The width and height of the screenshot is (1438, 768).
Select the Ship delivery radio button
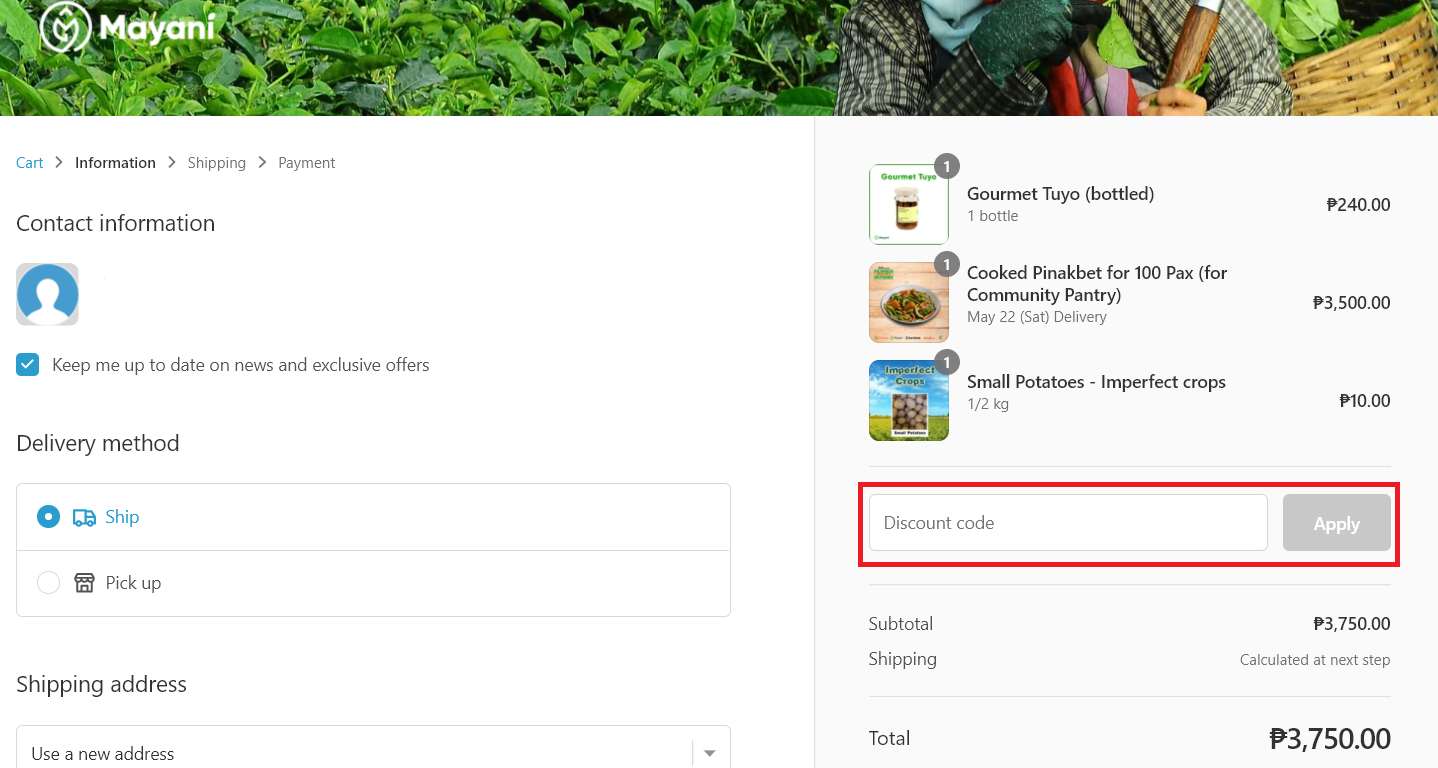[48, 517]
